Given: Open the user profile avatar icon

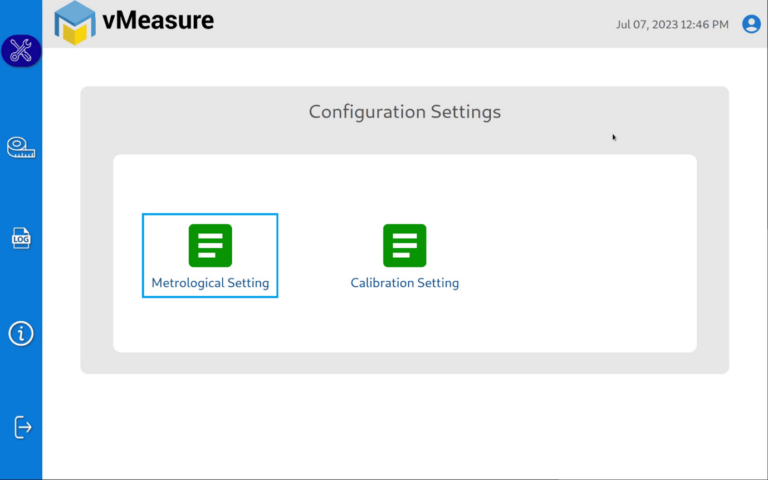Looking at the screenshot, I should tap(751, 24).
